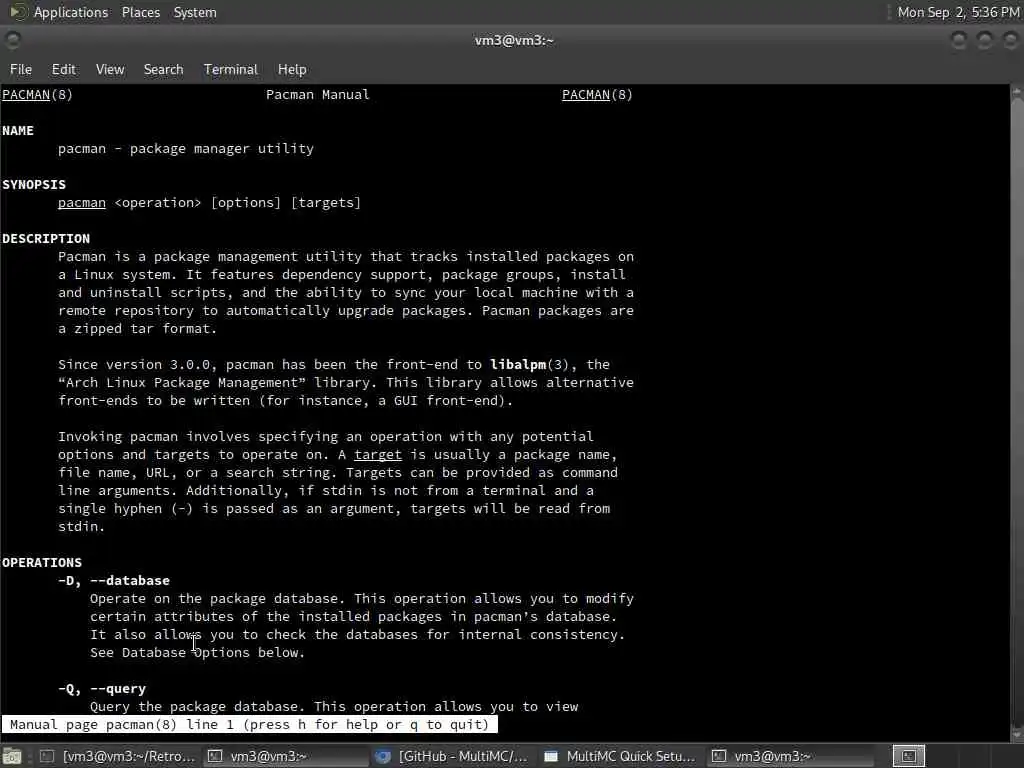
Task: Open the View menu
Action: click(110, 69)
